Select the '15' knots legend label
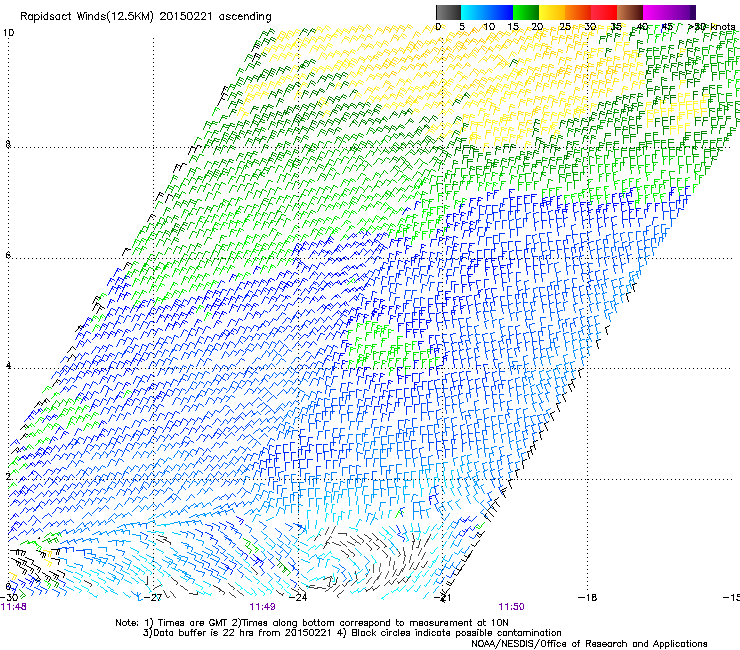740x650 pixels. (513, 26)
